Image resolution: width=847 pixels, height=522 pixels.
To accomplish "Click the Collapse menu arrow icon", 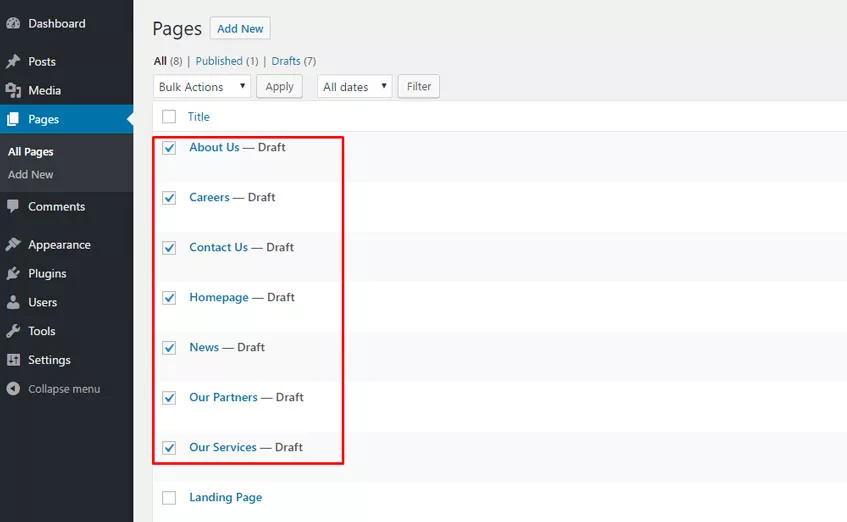I will point(13,389).
